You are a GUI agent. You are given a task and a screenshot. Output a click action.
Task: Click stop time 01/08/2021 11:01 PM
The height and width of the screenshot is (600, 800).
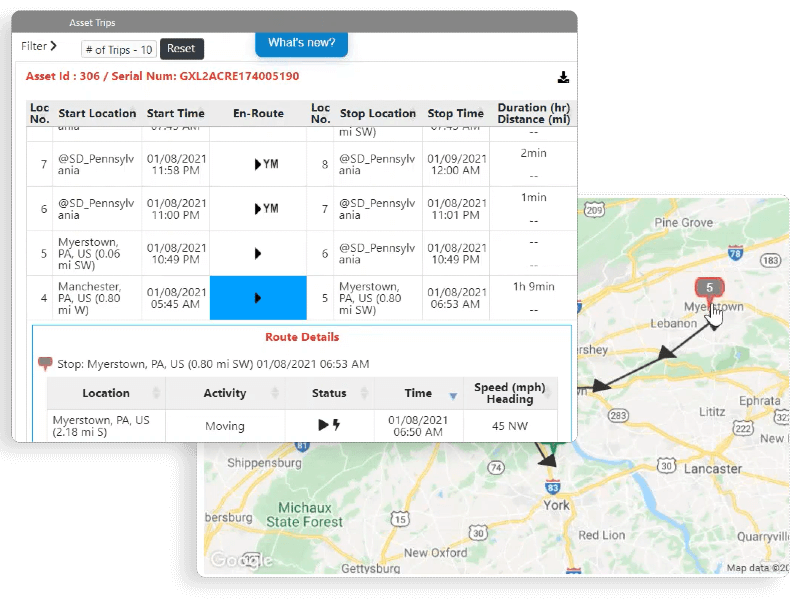[x=456, y=209]
